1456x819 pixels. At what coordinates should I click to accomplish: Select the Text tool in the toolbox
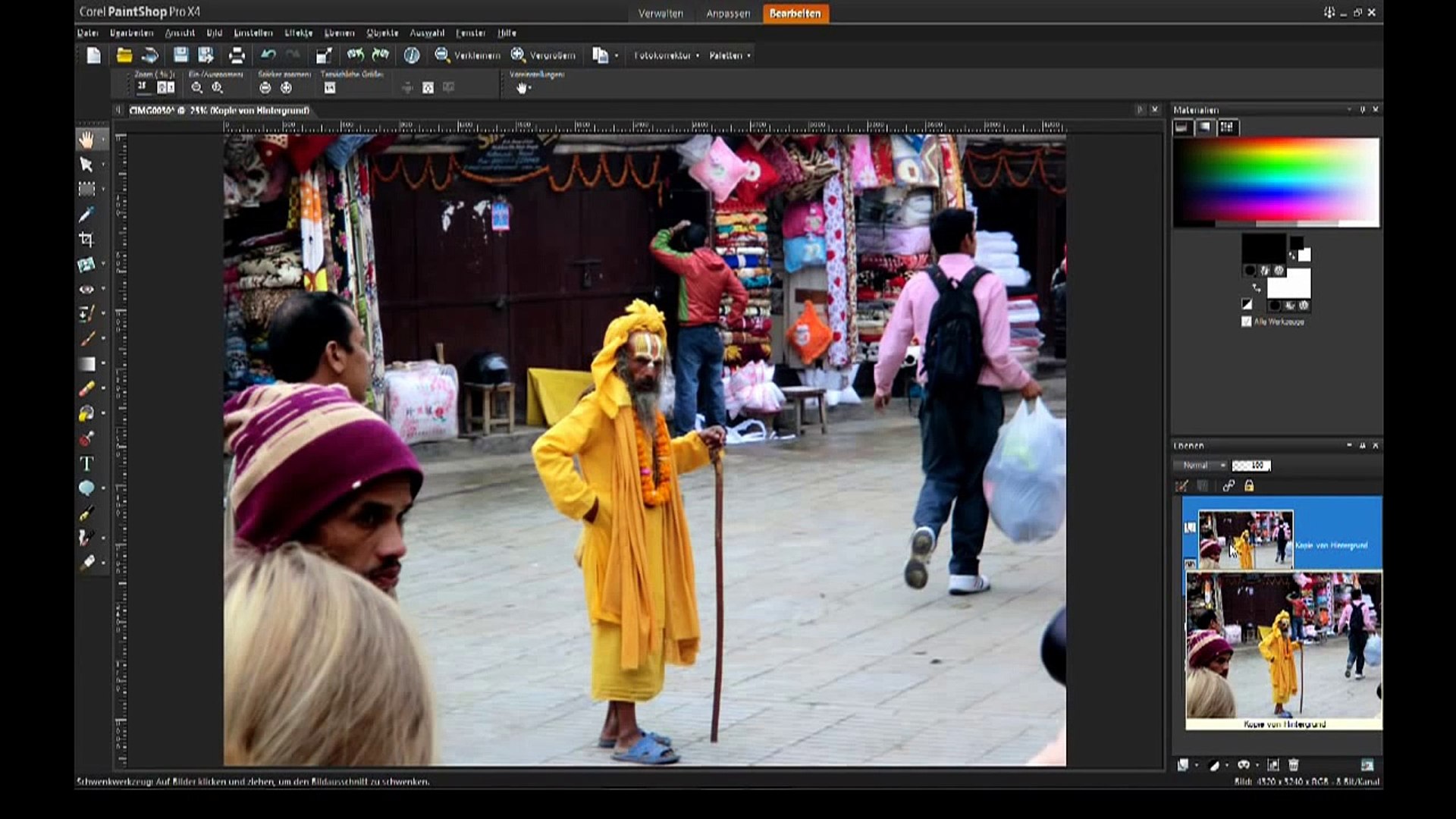[x=86, y=463]
